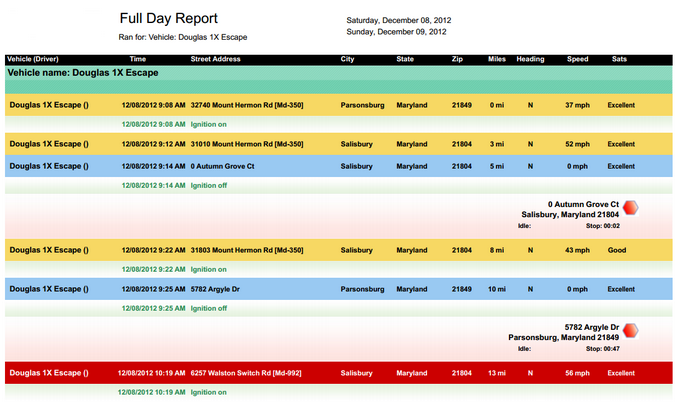Click the Street Address column header
677x402 pixels.
pyautogui.click(x=215, y=59)
